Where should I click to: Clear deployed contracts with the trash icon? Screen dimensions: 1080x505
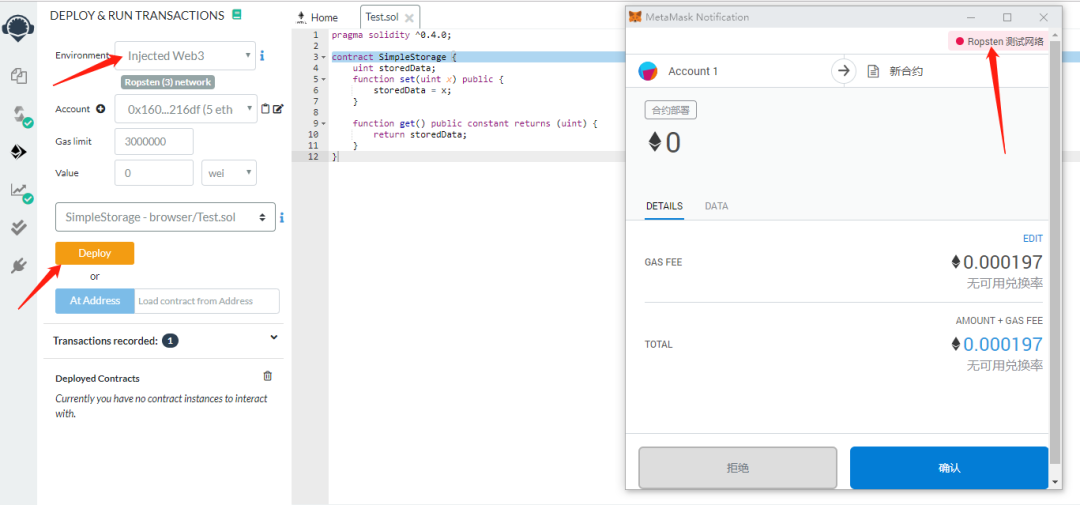tap(268, 376)
